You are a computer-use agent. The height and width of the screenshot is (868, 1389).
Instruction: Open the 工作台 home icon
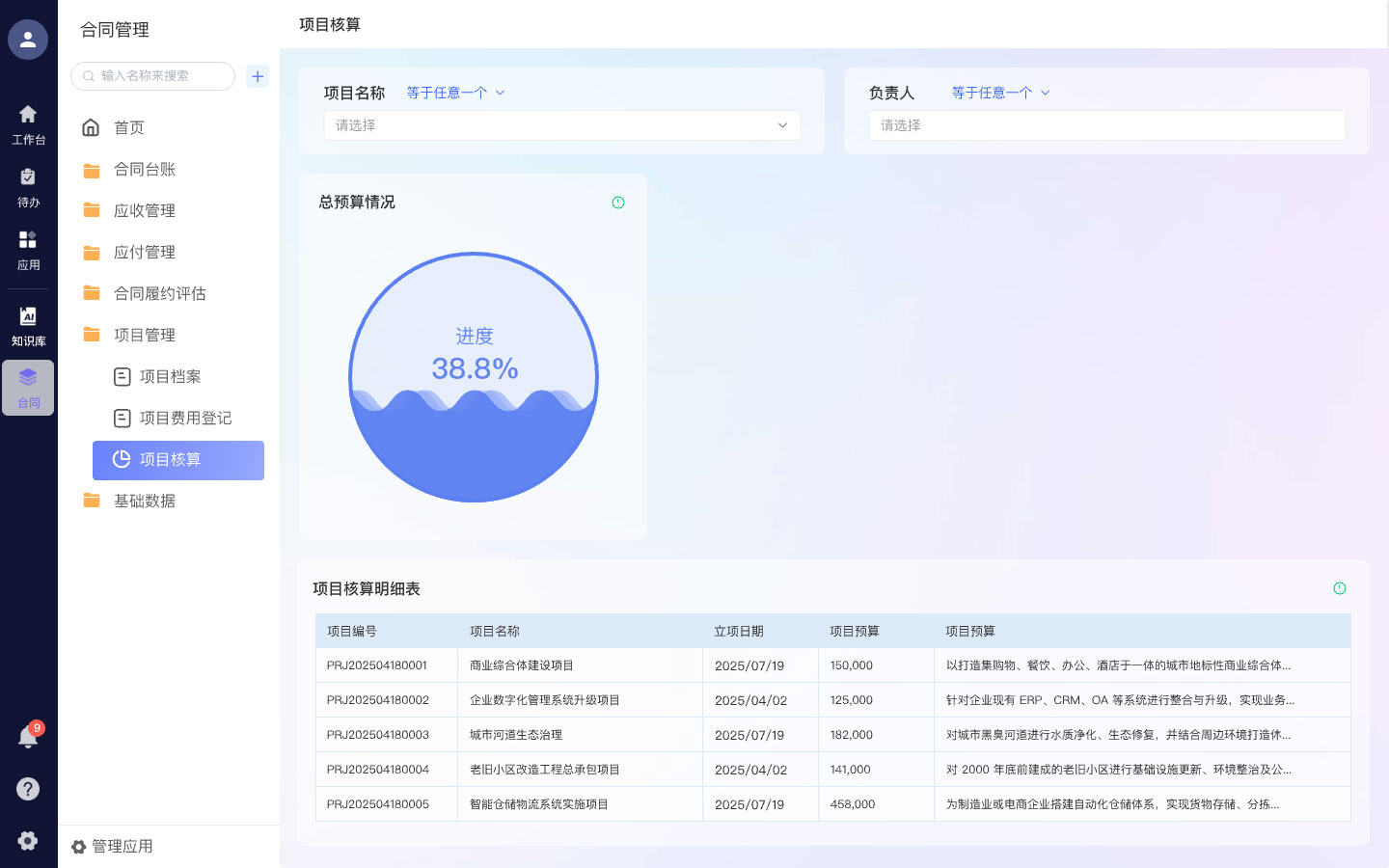coord(28,124)
